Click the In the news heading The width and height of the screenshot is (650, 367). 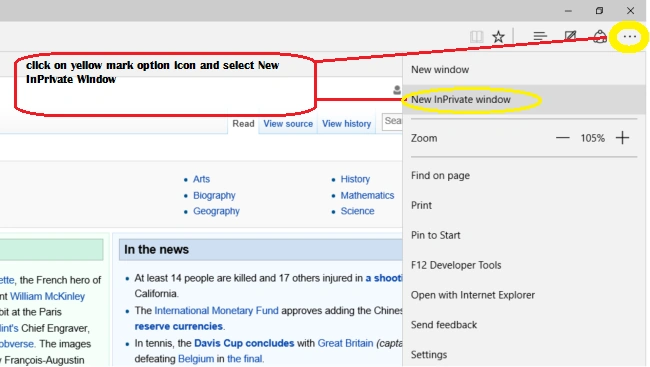(156, 250)
